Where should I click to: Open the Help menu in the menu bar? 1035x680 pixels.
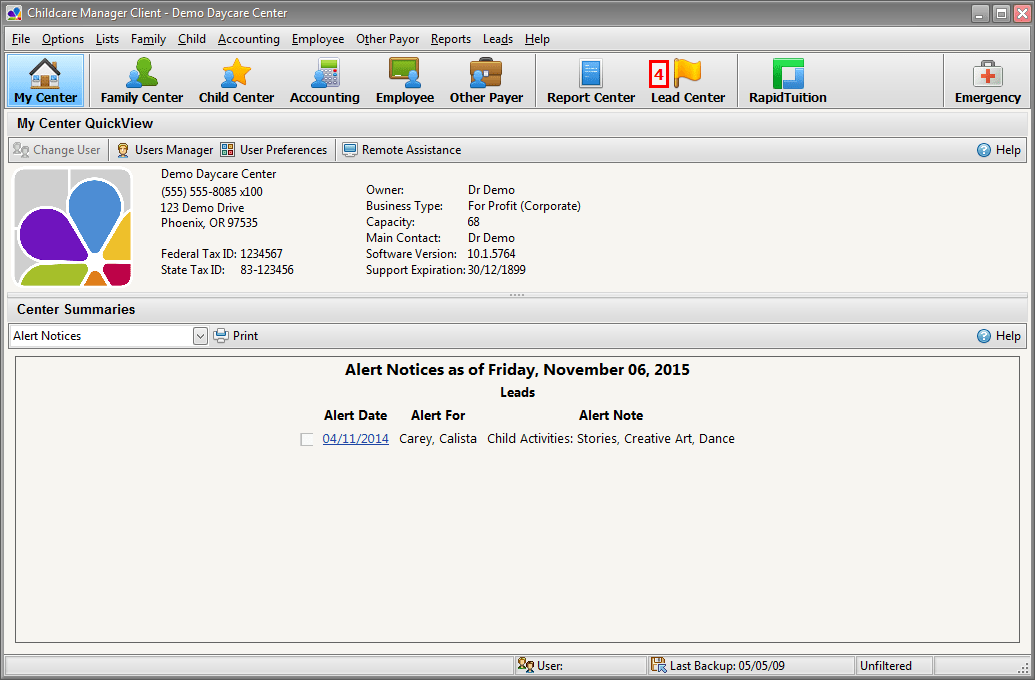(537, 39)
